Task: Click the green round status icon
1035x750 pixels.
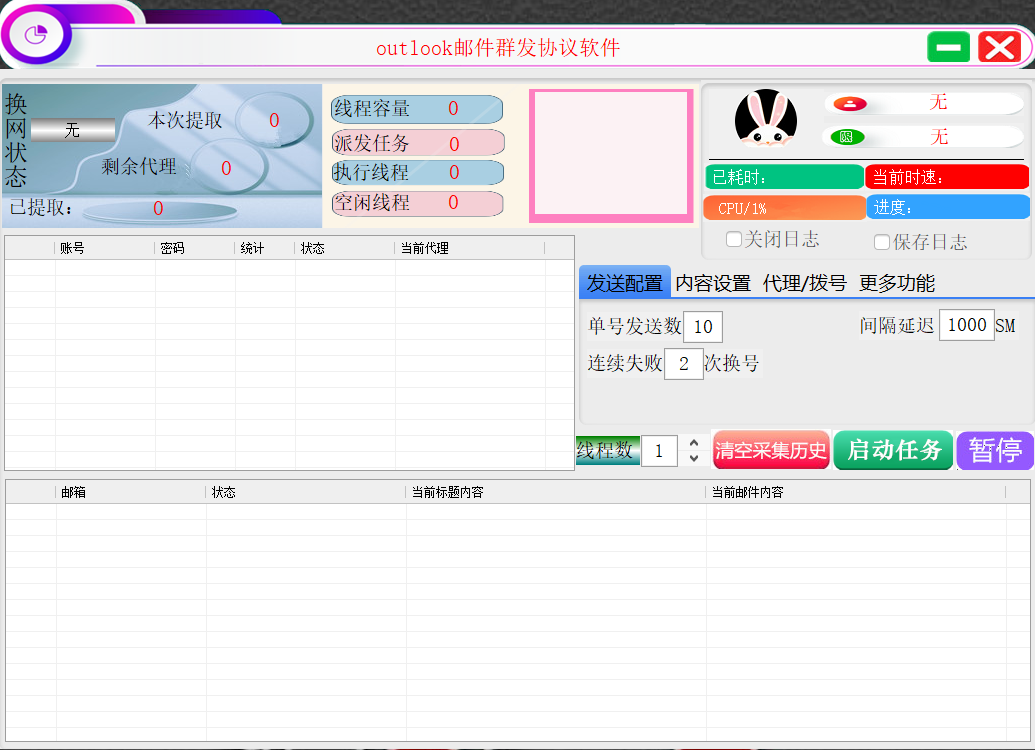Action: pyautogui.click(x=846, y=137)
